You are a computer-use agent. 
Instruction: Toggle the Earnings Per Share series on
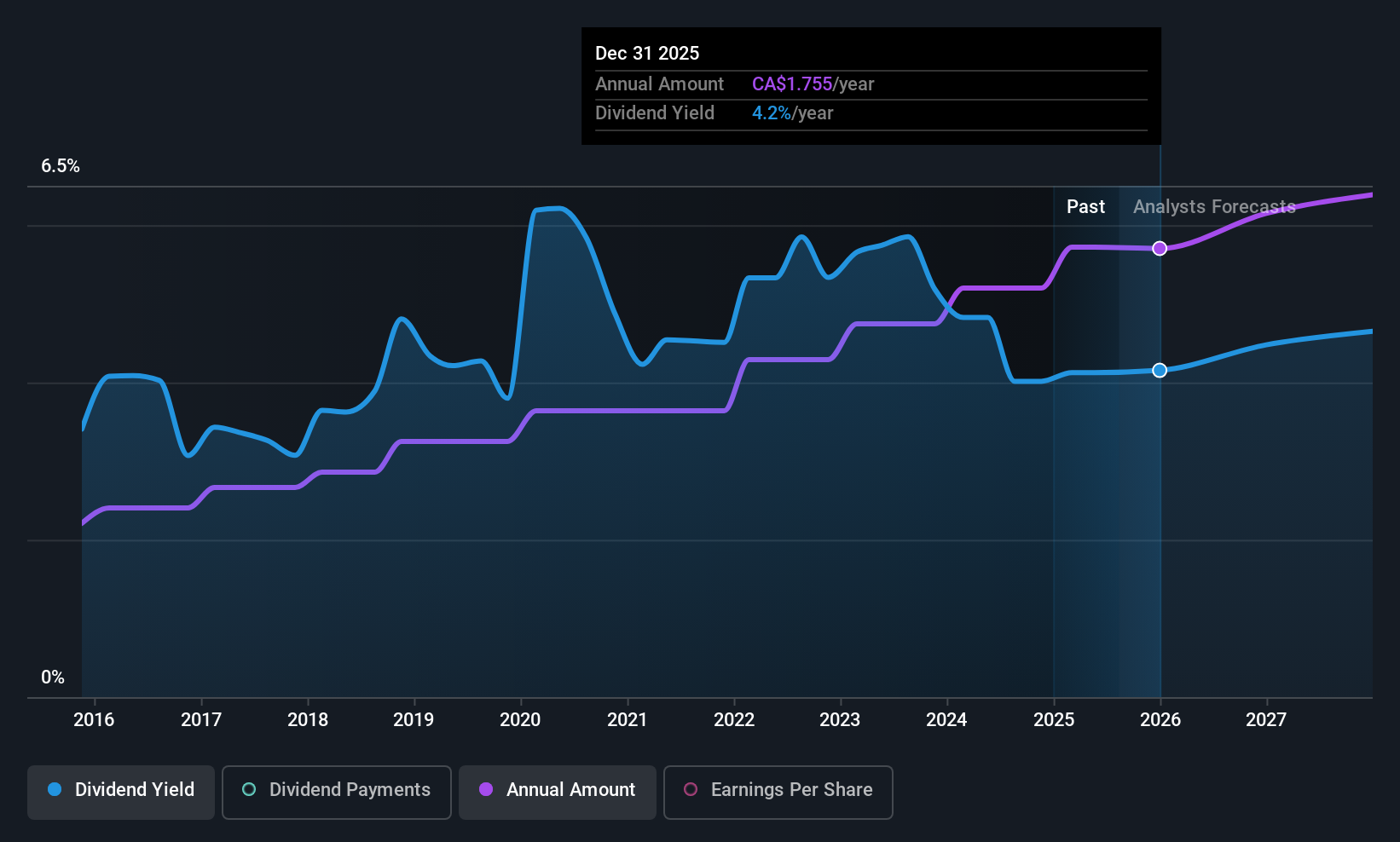(778, 791)
